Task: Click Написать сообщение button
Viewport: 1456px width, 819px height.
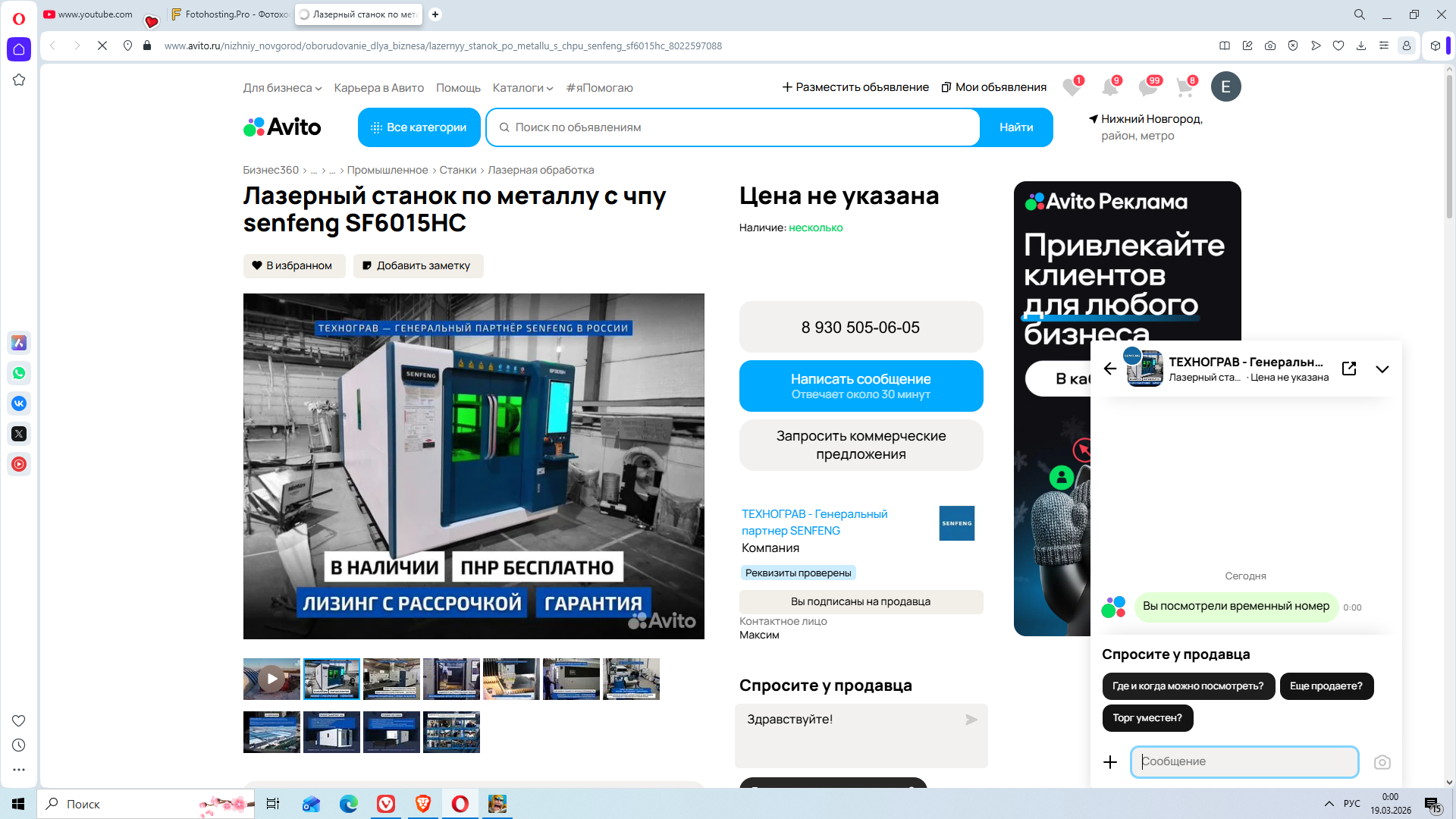Action: point(861,385)
